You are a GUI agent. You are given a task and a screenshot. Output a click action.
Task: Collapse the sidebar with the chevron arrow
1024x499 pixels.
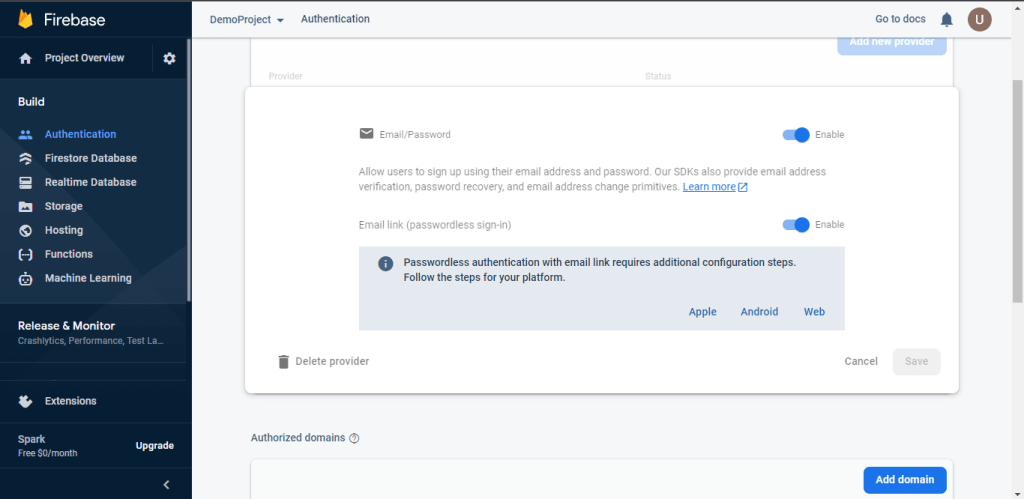[x=167, y=485]
